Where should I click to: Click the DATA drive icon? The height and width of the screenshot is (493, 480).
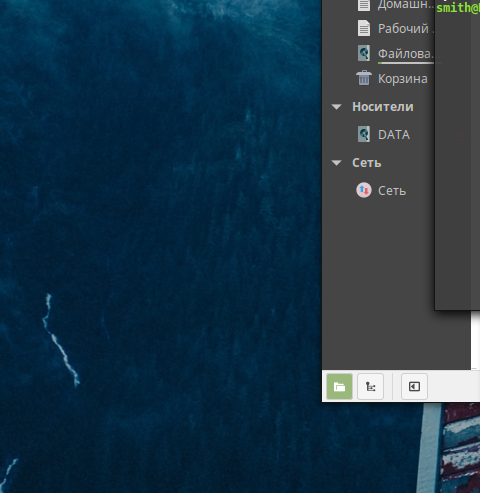[x=364, y=134]
